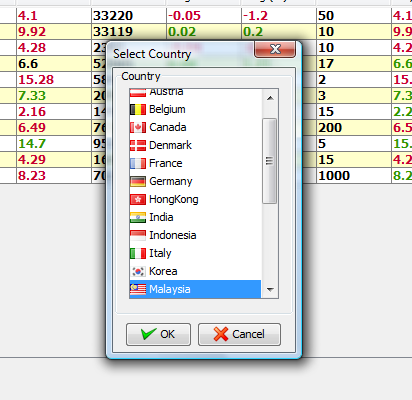
Task: Click the scrollbar up arrow
Action: 270,98
